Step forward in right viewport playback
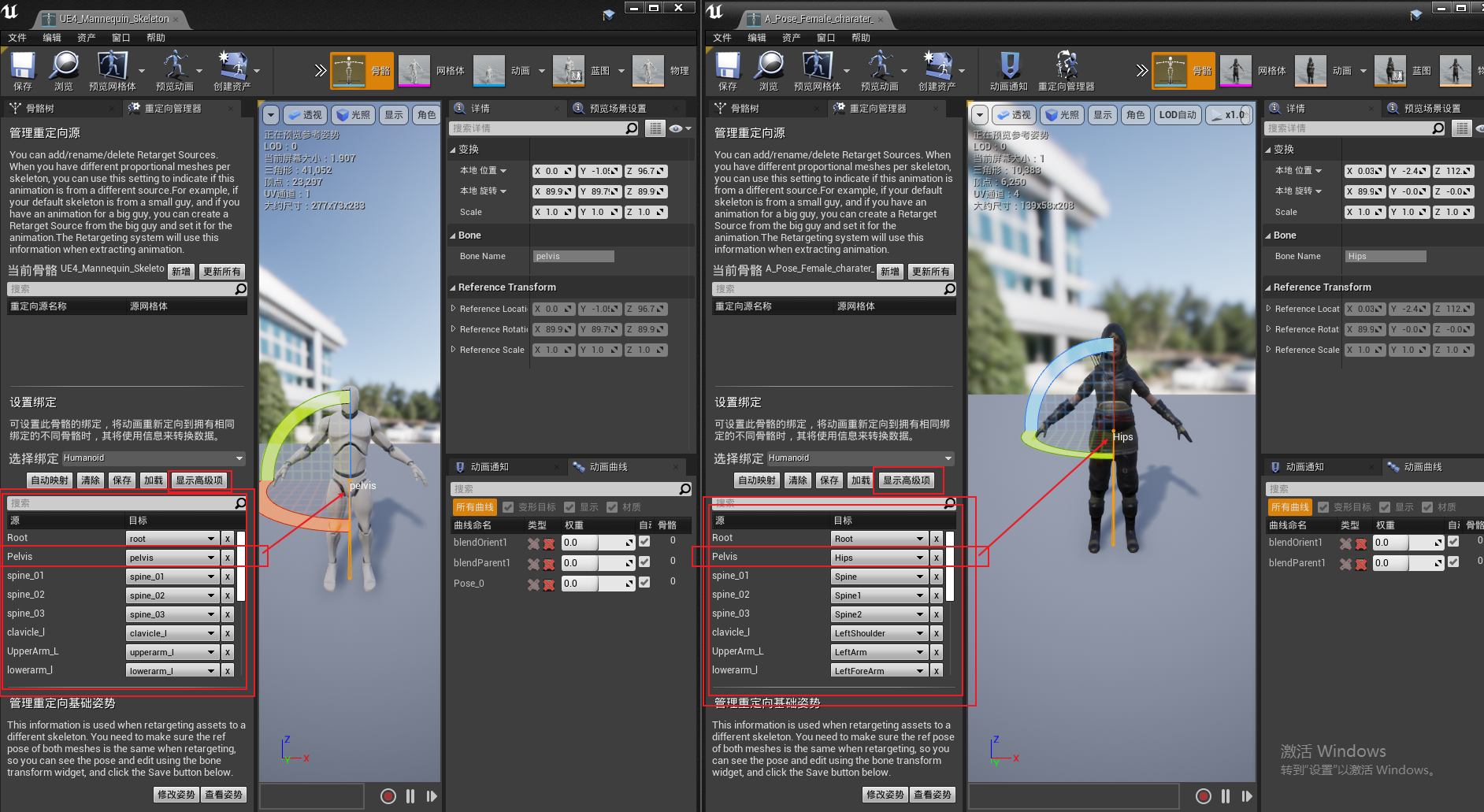Image resolution: width=1484 pixels, height=812 pixels. pos(1247,796)
